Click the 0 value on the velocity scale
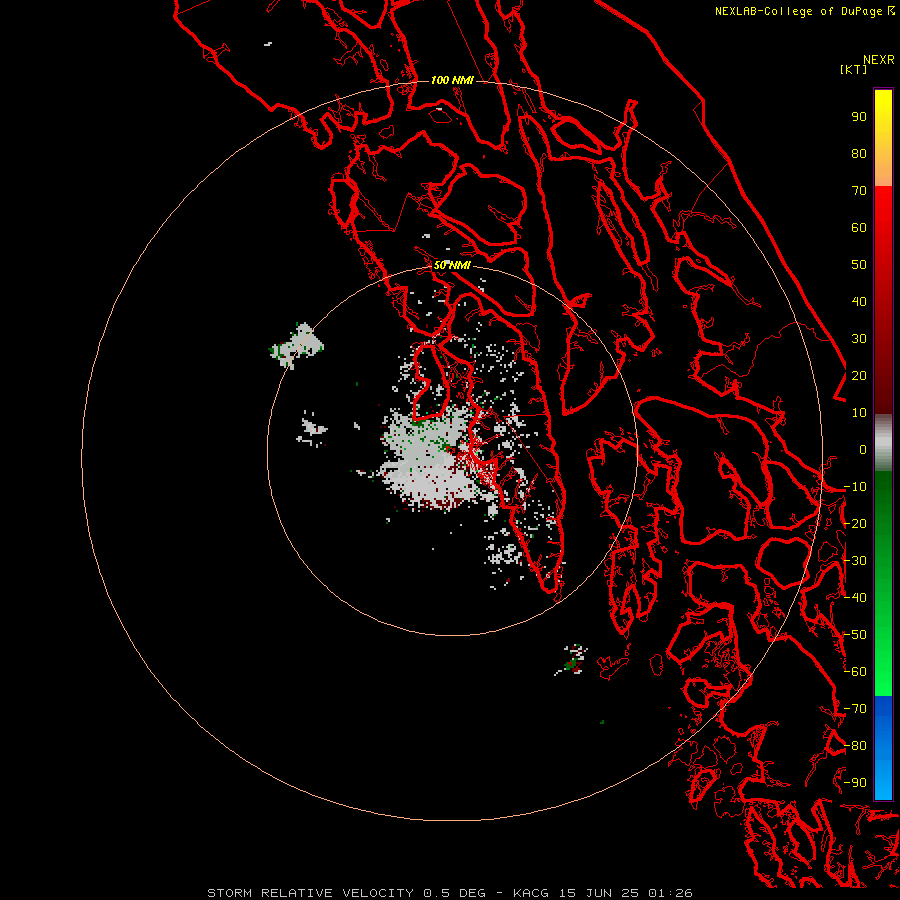This screenshot has width=900, height=900. [x=863, y=450]
